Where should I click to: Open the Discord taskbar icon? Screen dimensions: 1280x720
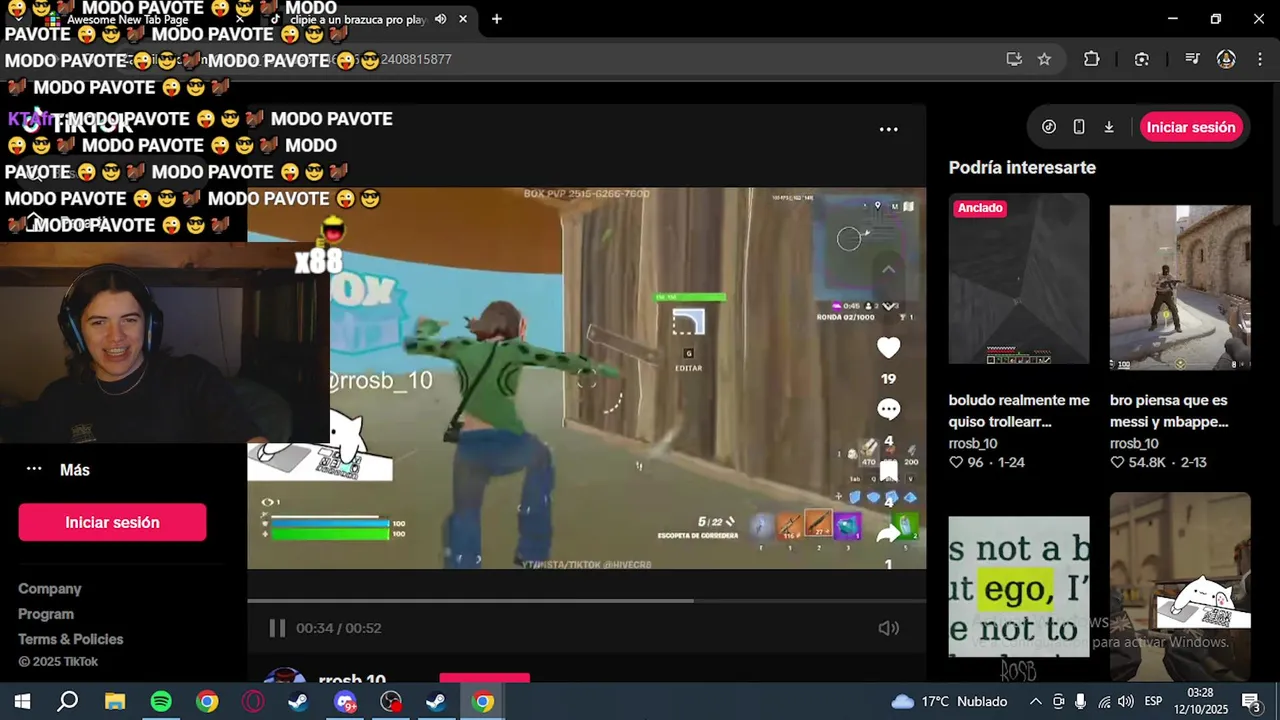(x=345, y=701)
